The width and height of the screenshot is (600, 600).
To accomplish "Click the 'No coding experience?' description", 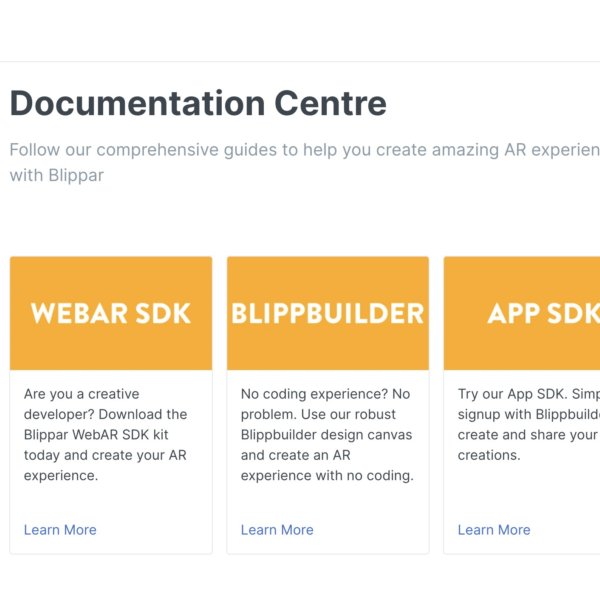I will [327, 435].
